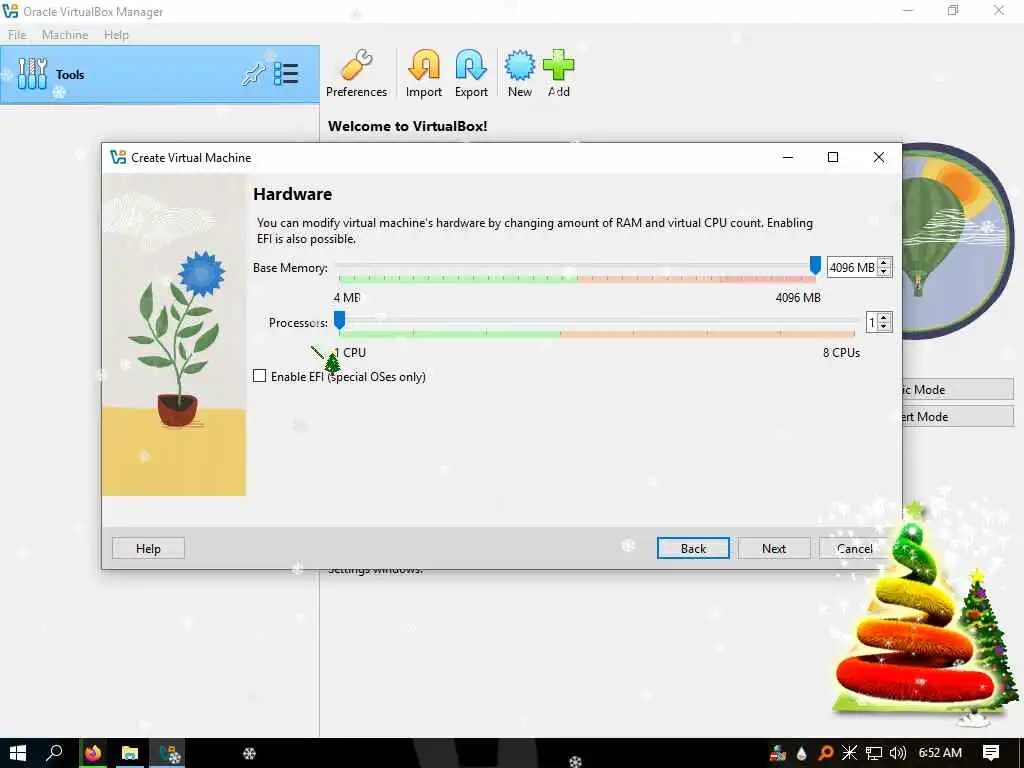Open Firefox from the taskbar

point(93,753)
